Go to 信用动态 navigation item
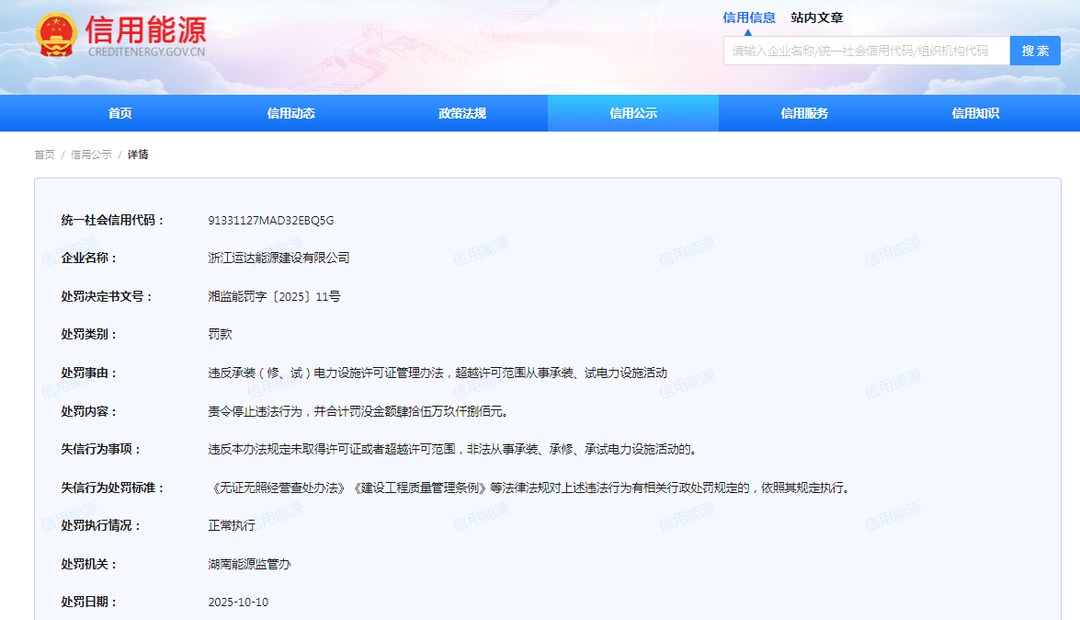The height and width of the screenshot is (620, 1080). [291, 113]
